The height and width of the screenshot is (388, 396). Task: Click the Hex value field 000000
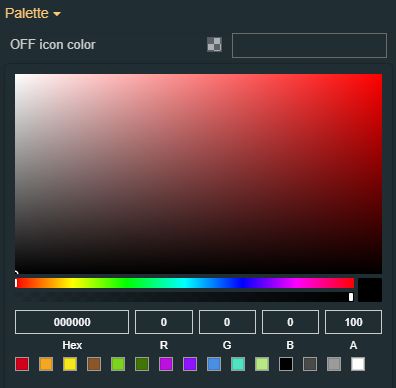(x=72, y=322)
